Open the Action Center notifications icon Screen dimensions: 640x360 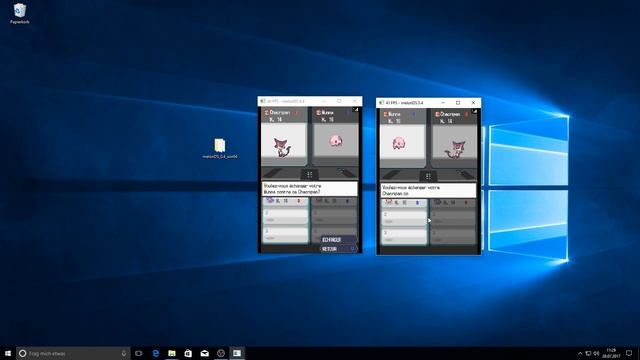pos(629,353)
